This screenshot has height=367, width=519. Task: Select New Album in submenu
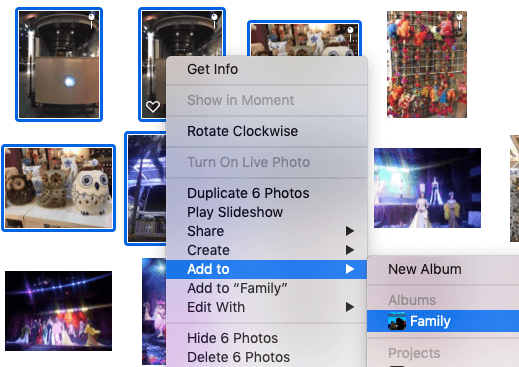coord(443,269)
